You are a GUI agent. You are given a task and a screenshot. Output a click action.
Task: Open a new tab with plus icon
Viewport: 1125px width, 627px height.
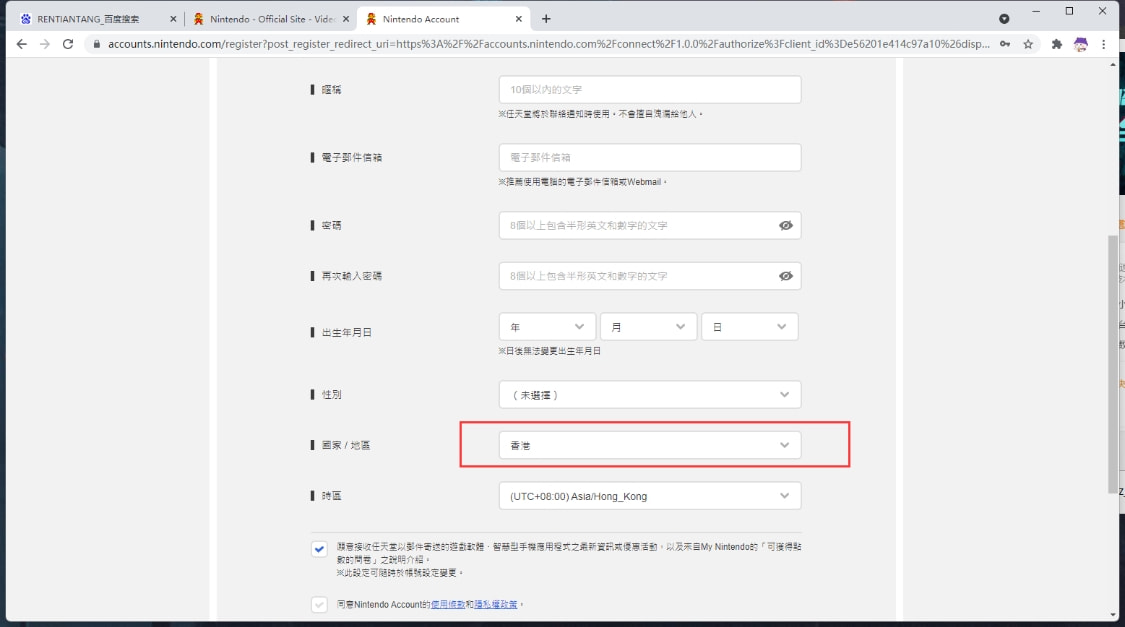tap(546, 19)
